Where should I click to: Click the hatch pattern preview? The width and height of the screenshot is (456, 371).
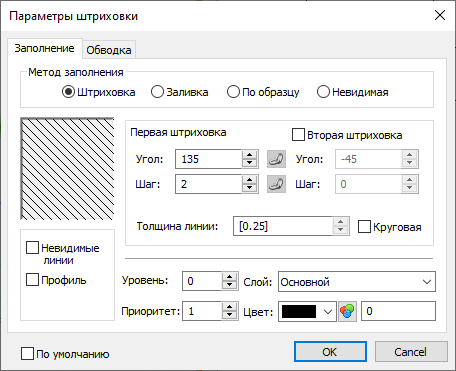coord(67,169)
